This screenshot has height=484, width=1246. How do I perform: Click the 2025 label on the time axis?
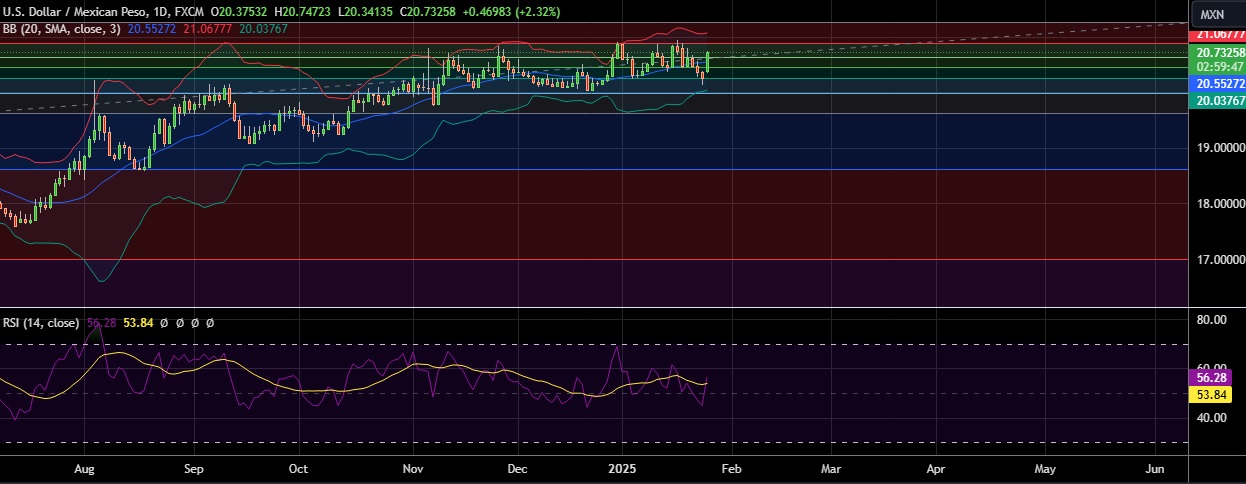tap(624, 468)
